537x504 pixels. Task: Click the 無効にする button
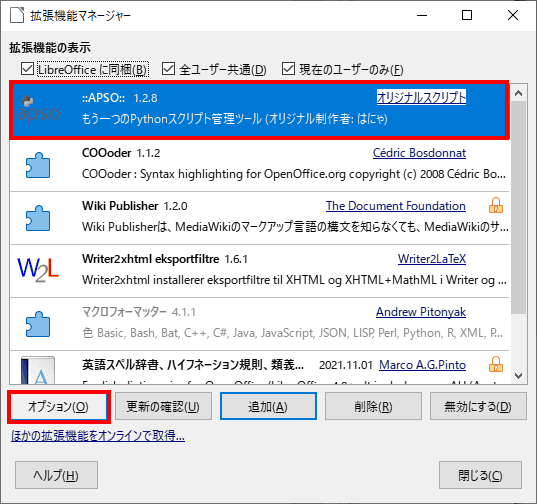(x=478, y=406)
